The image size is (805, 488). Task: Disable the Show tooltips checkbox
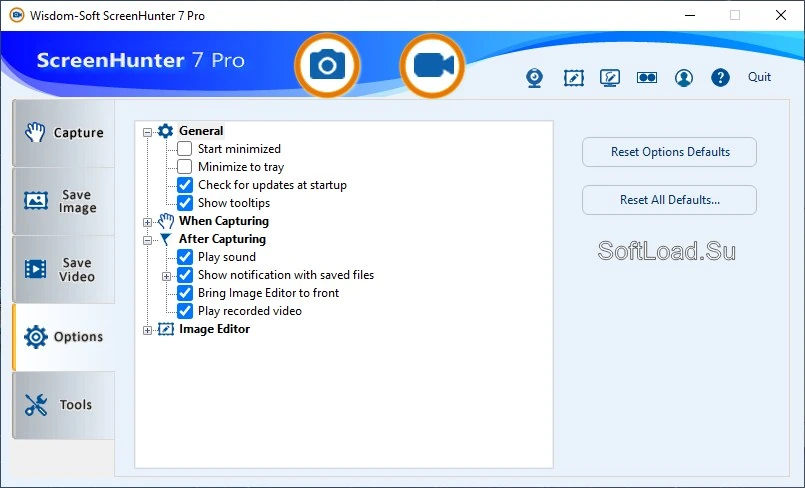(185, 203)
